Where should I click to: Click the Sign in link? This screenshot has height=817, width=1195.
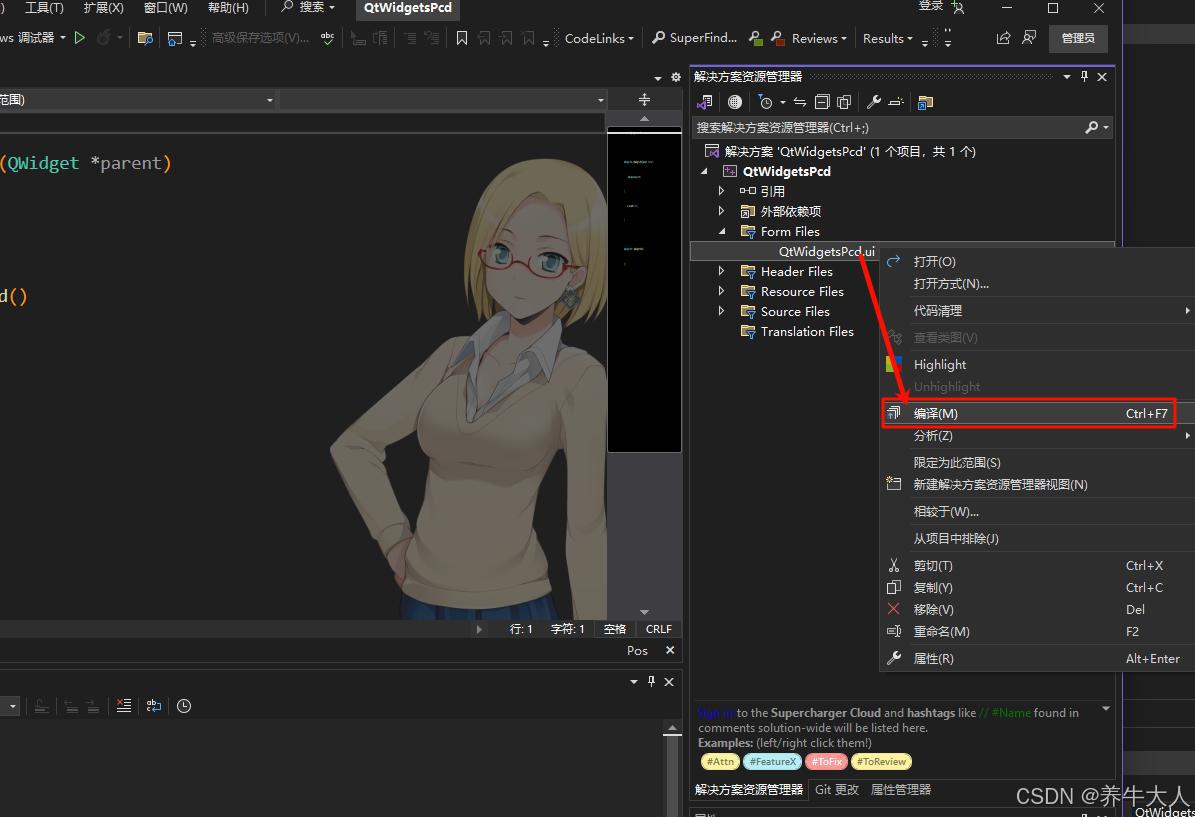click(716, 713)
